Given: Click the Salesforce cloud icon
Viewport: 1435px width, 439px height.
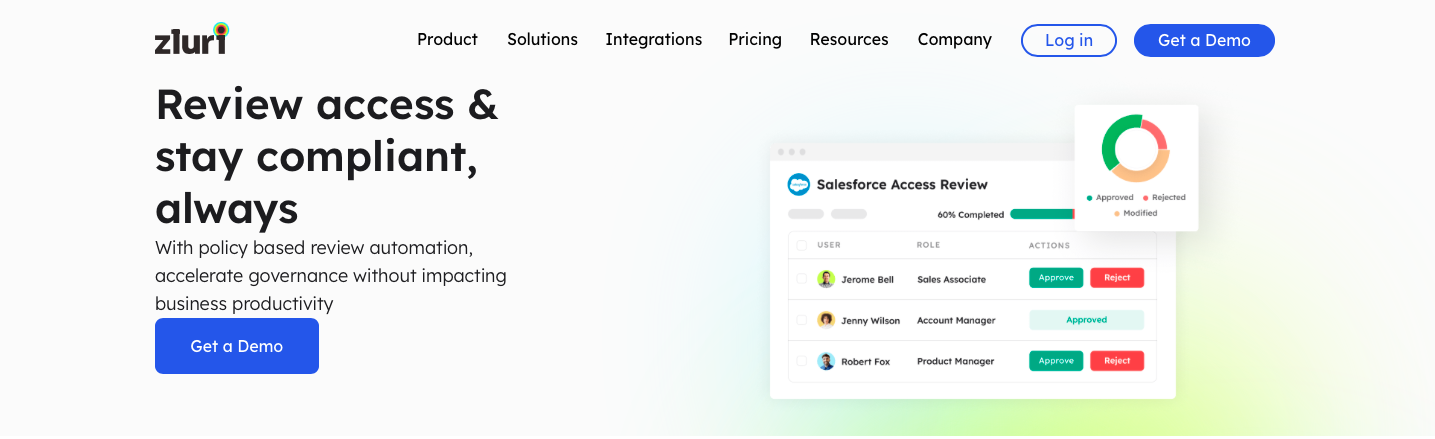Looking at the screenshot, I should (798, 184).
